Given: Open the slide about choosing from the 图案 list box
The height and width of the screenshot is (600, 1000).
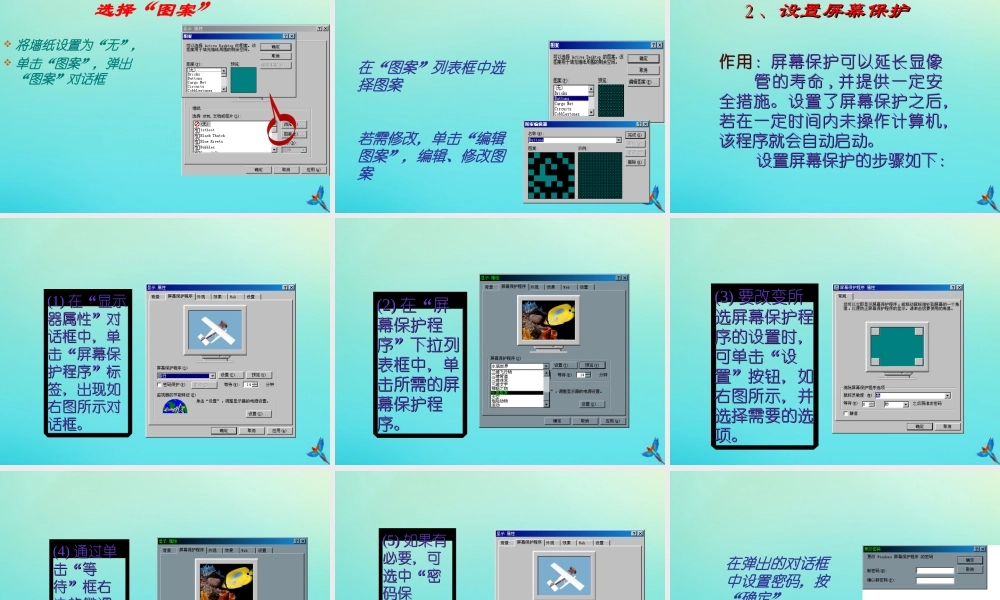Looking at the screenshot, I should [501, 106].
